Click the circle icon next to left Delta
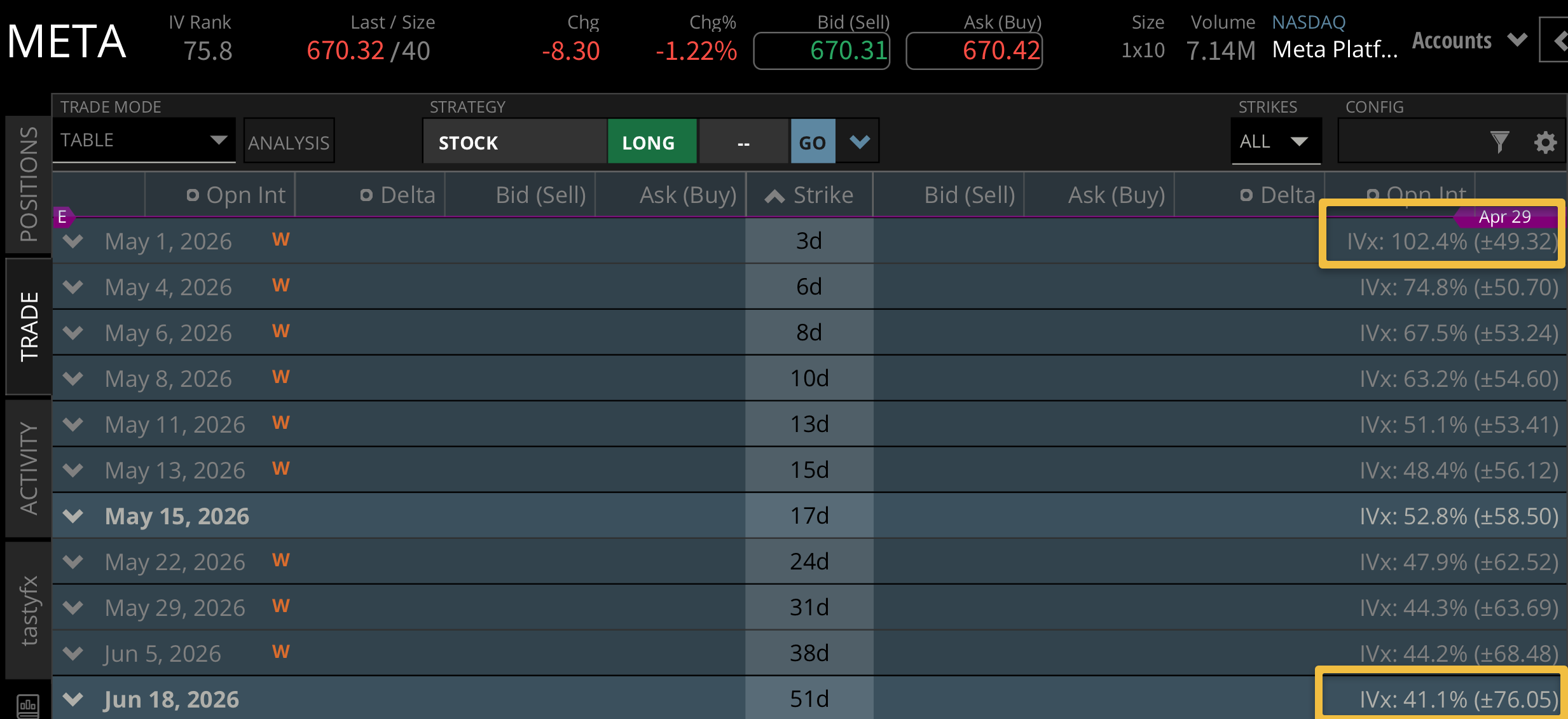This screenshot has height=719, width=1568. (x=366, y=195)
